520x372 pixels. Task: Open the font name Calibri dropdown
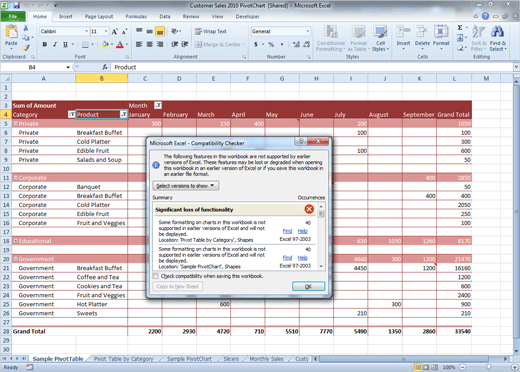click(x=87, y=32)
